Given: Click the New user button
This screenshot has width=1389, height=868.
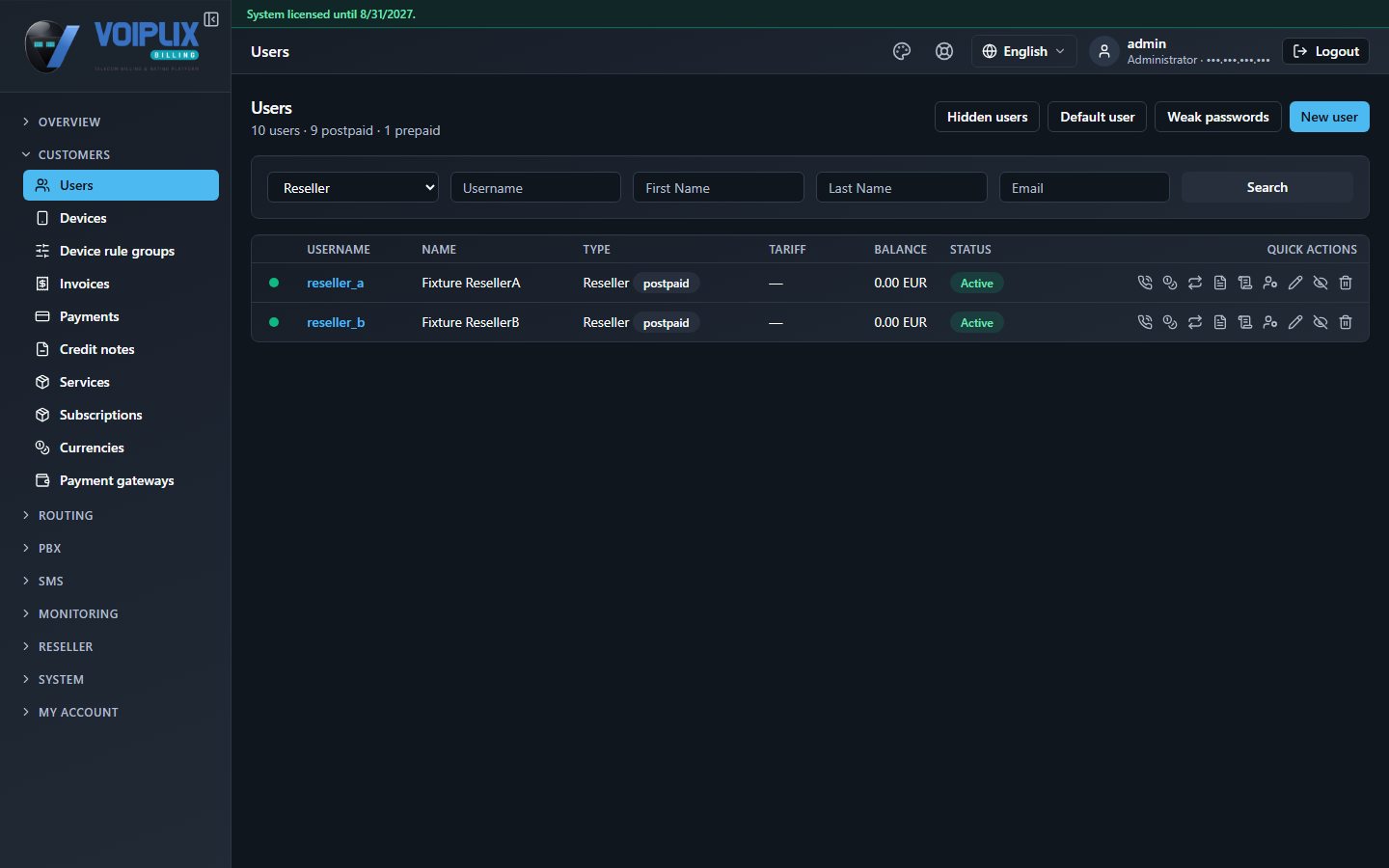Looking at the screenshot, I should [x=1329, y=117].
